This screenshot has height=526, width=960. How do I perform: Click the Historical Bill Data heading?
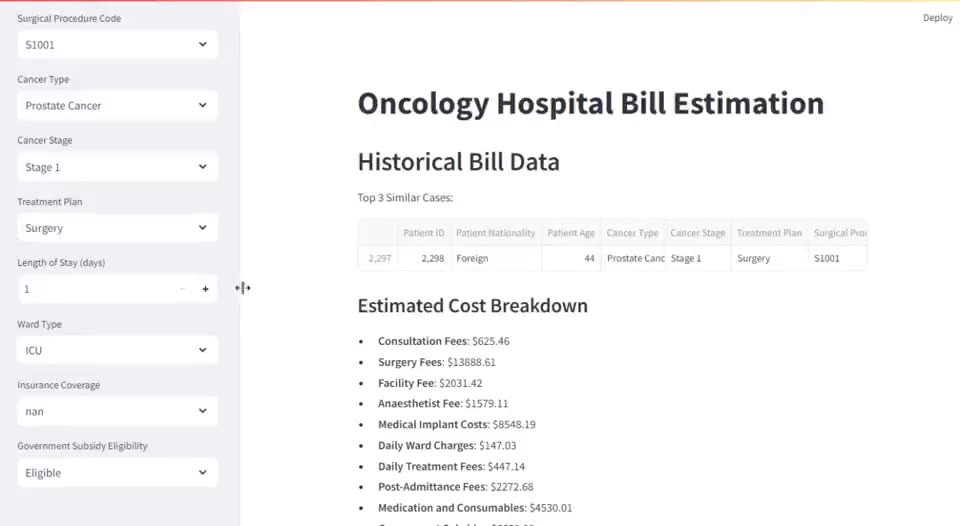pos(459,162)
